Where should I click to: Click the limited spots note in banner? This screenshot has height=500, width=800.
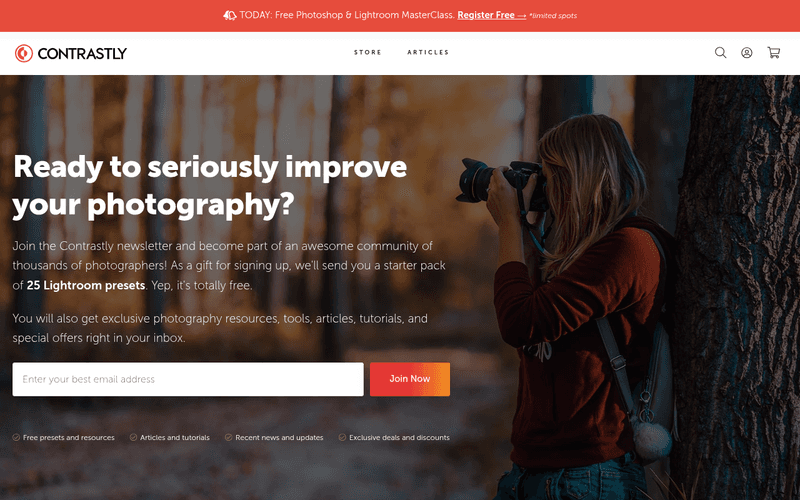click(553, 16)
